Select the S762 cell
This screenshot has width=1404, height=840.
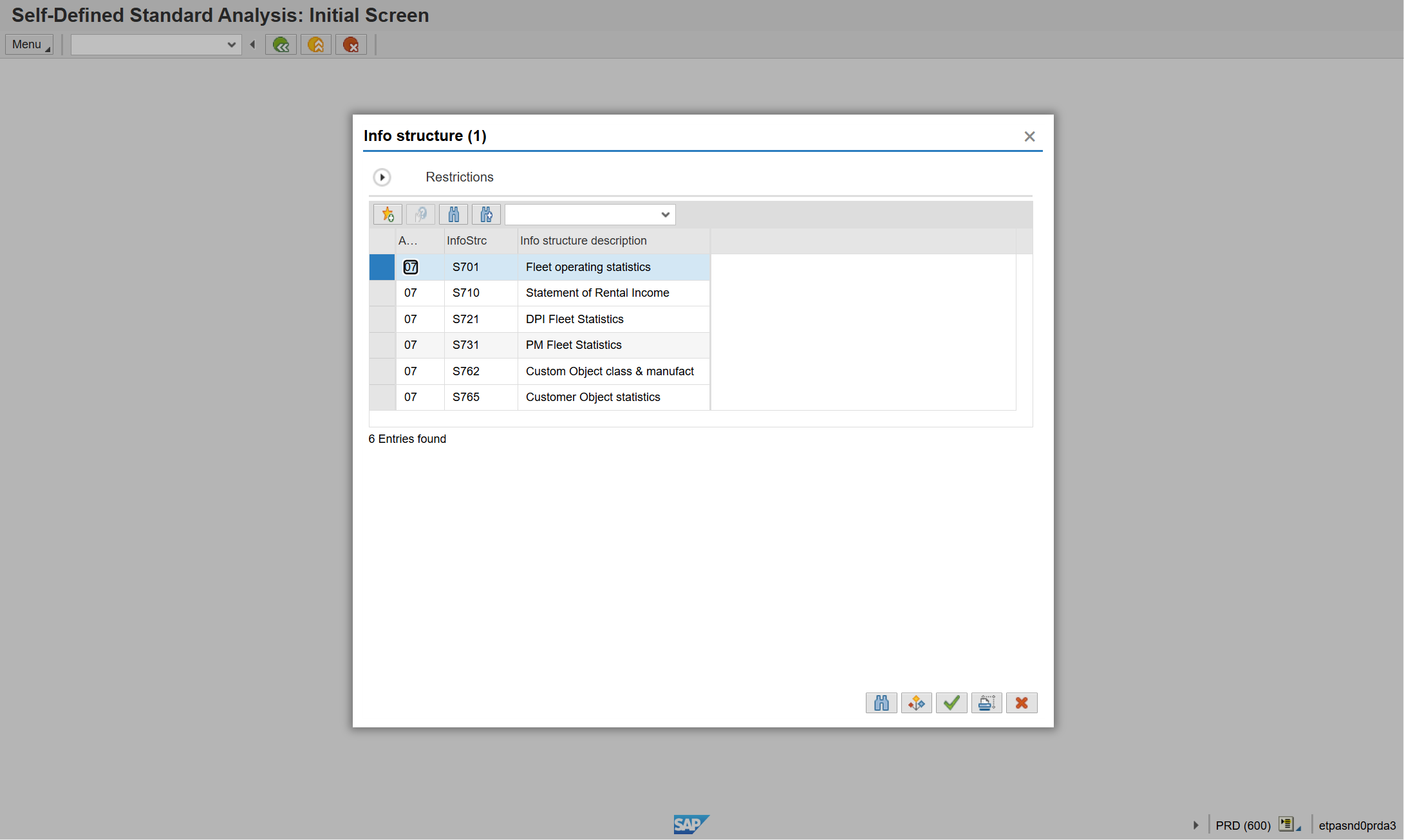tap(481, 371)
